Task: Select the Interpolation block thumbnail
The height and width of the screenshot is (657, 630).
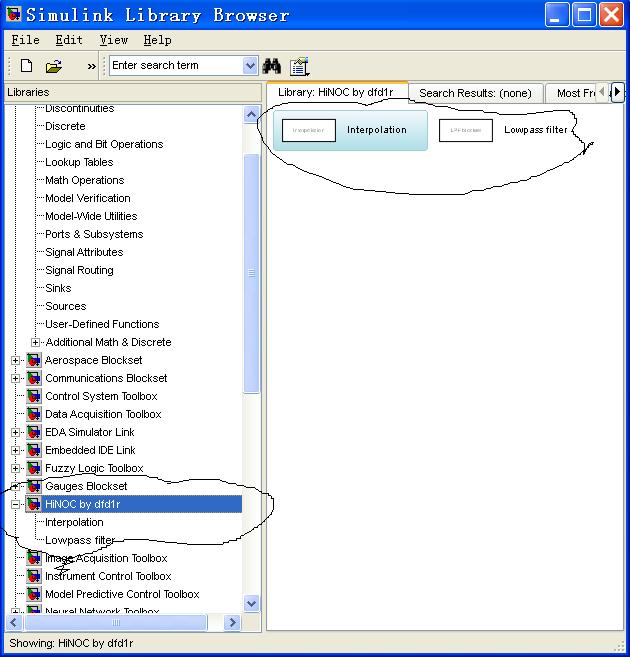Action: click(309, 130)
